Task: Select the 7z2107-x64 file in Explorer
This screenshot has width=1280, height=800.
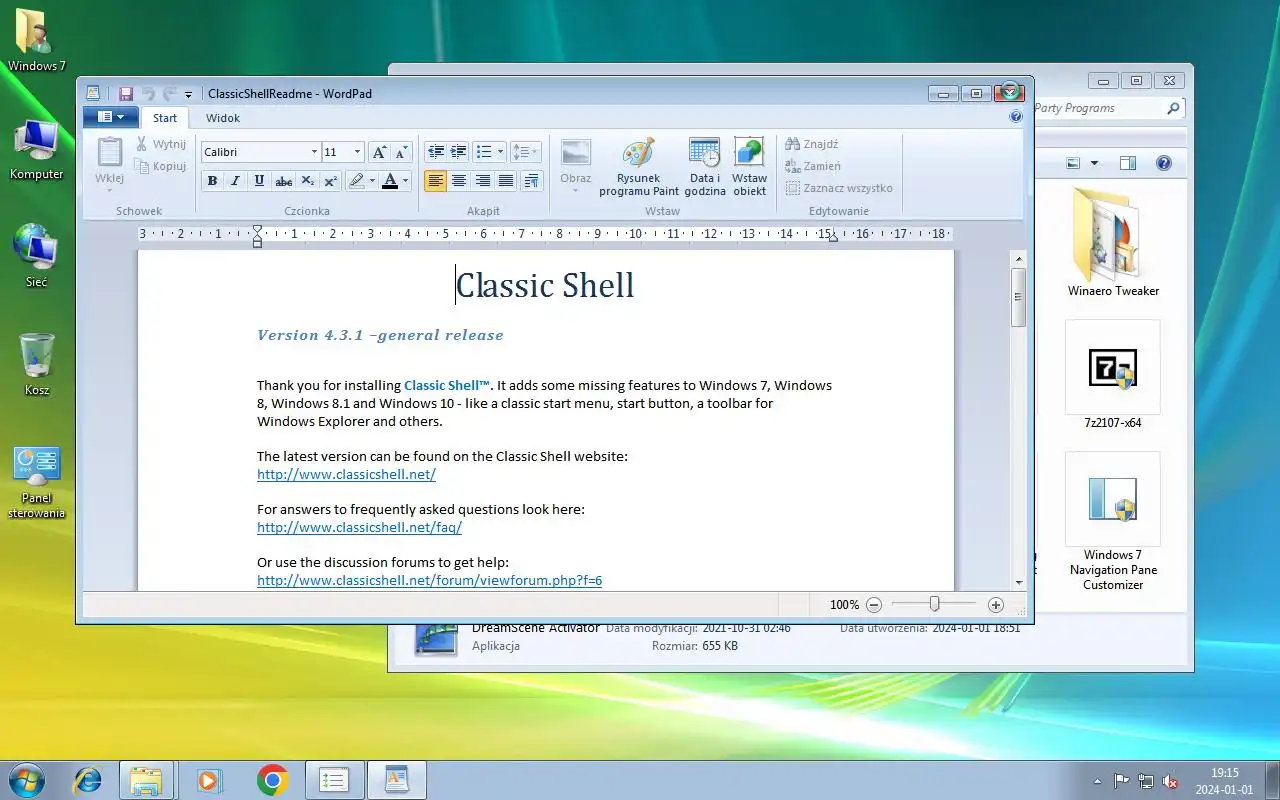Action: tap(1113, 375)
